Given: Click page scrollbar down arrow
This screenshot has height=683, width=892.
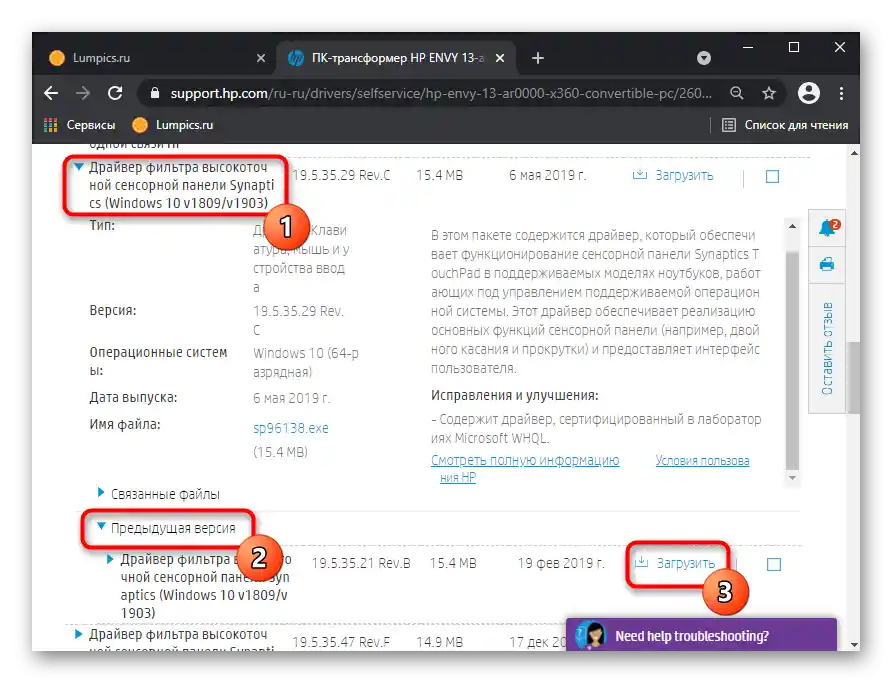Looking at the screenshot, I should pos(854,644).
